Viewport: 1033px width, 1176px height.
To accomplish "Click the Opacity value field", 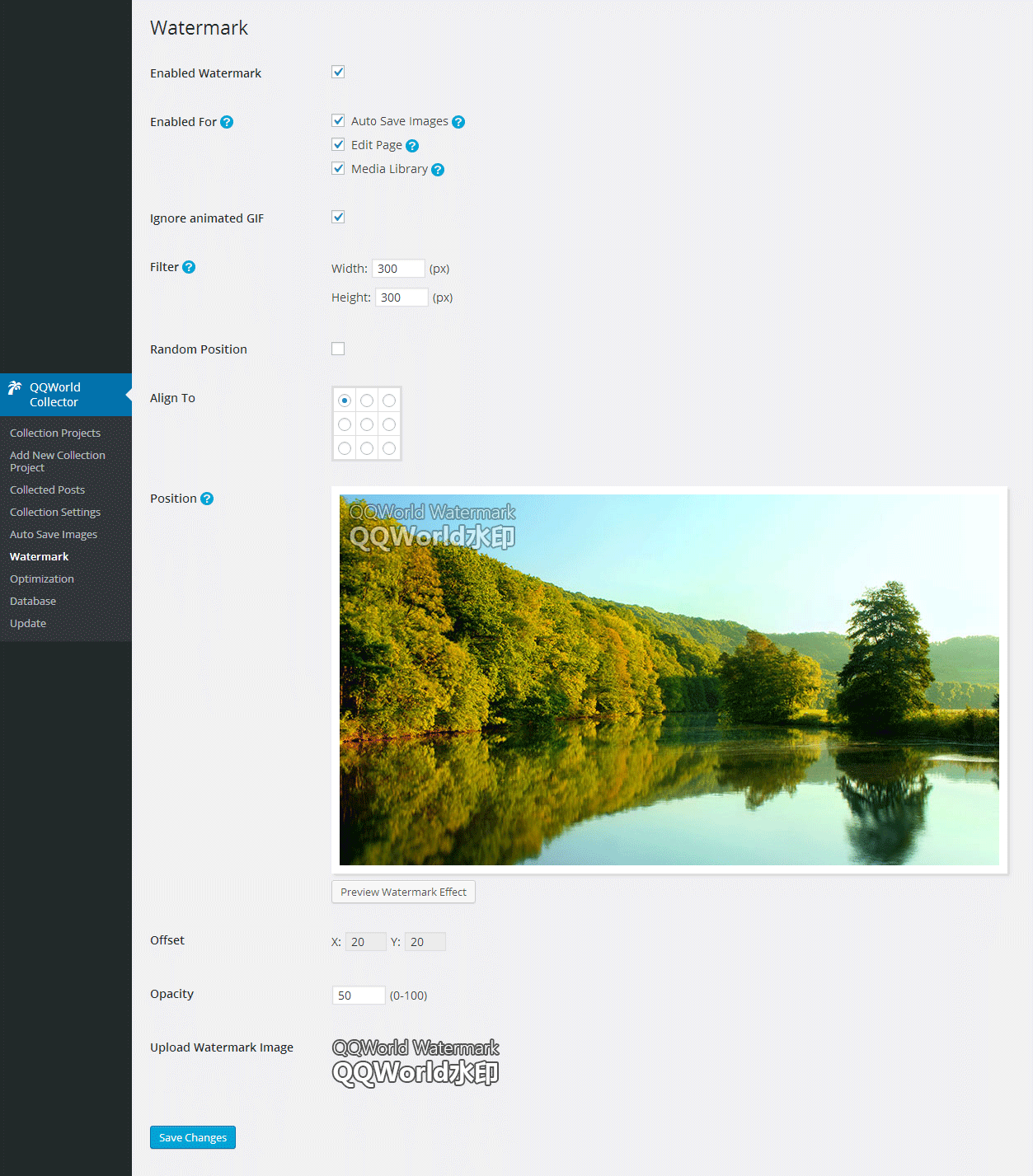I will (359, 996).
